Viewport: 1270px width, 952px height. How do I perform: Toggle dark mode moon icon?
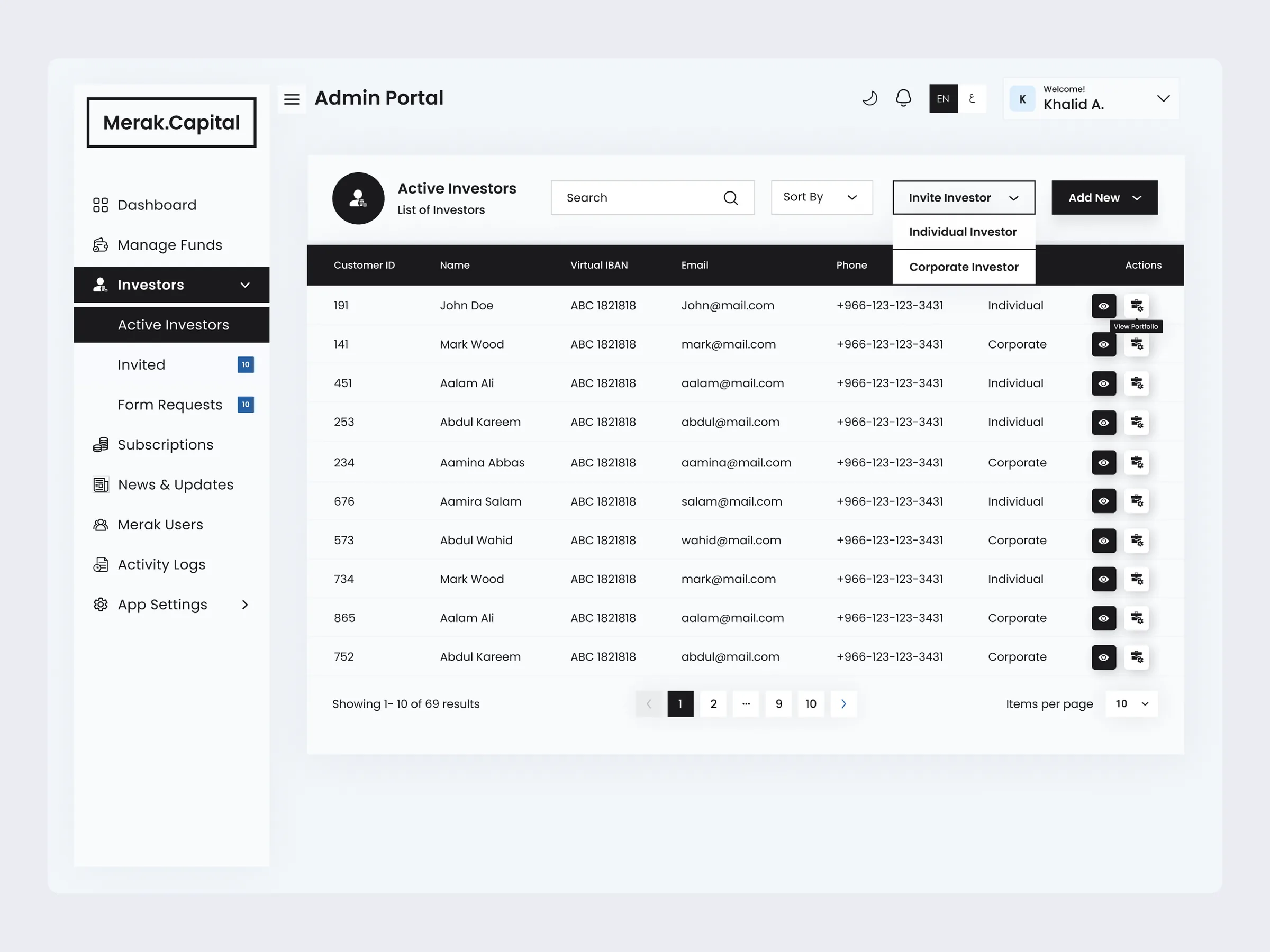pos(870,98)
